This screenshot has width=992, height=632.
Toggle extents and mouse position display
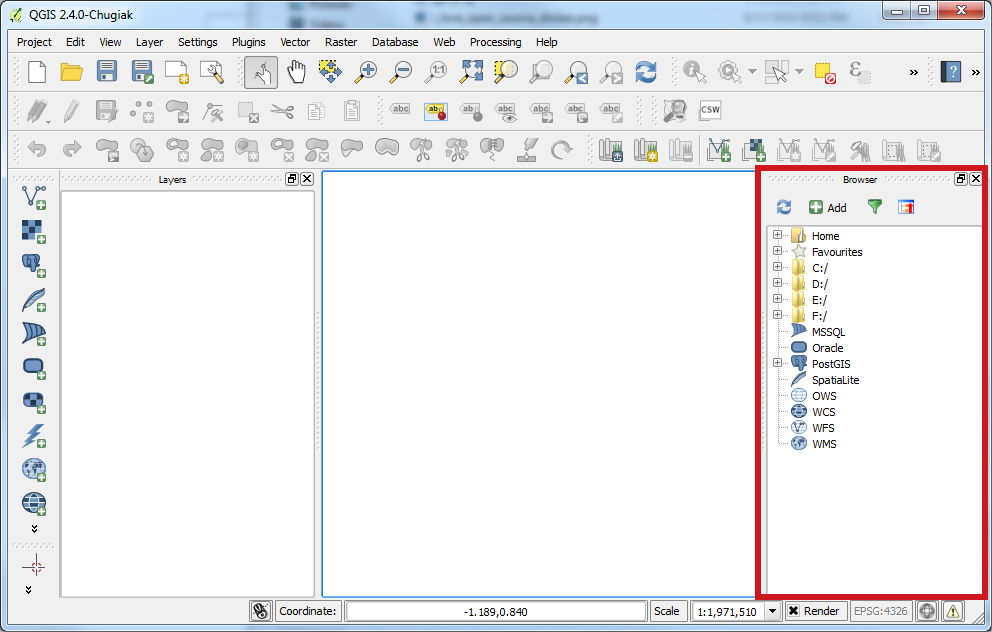[x=261, y=611]
